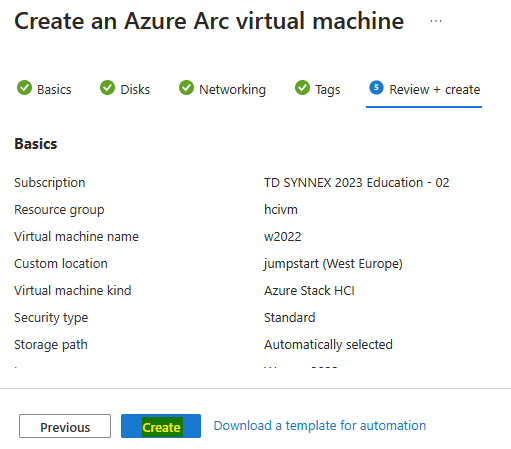Click the Security type label
This screenshot has width=511, height=449.
tap(51, 318)
